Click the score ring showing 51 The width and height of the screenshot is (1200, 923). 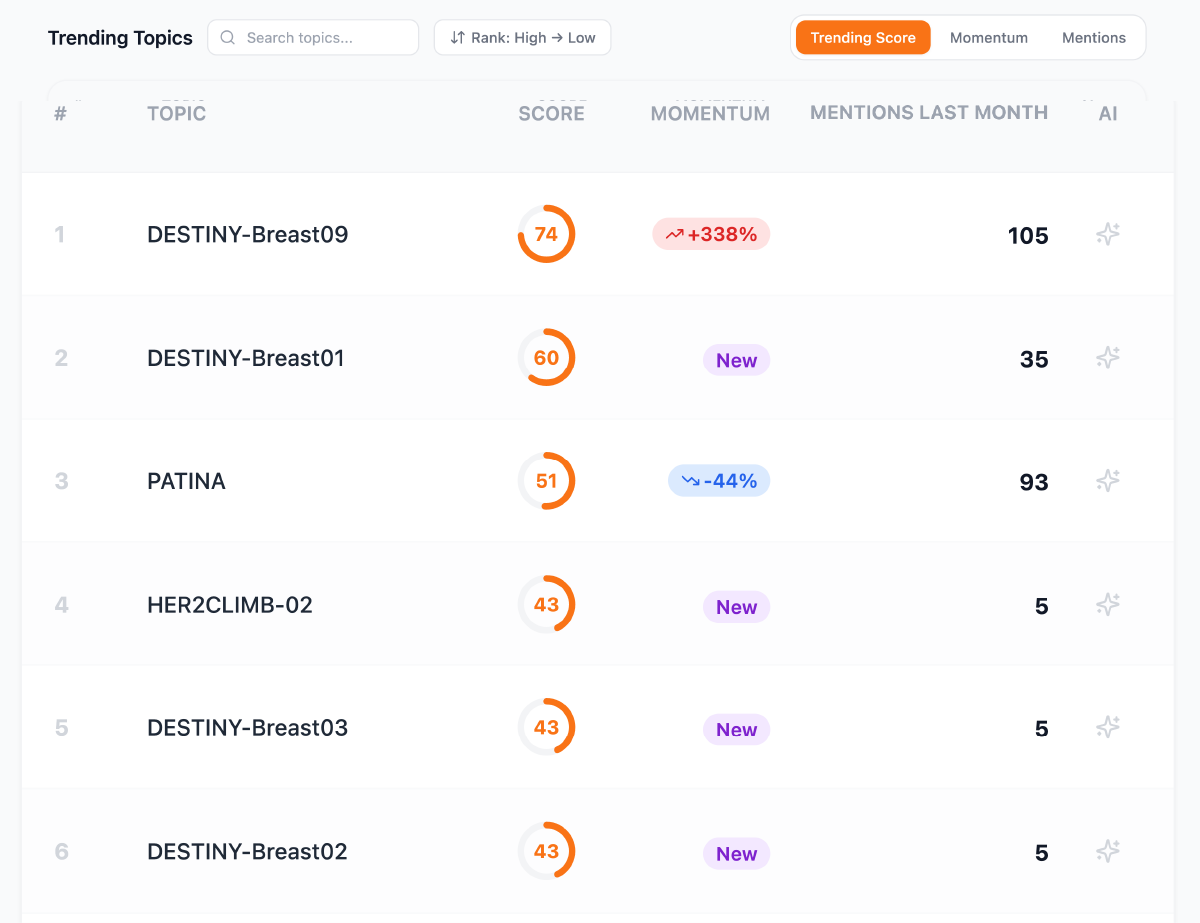click(x=546, y=481)
